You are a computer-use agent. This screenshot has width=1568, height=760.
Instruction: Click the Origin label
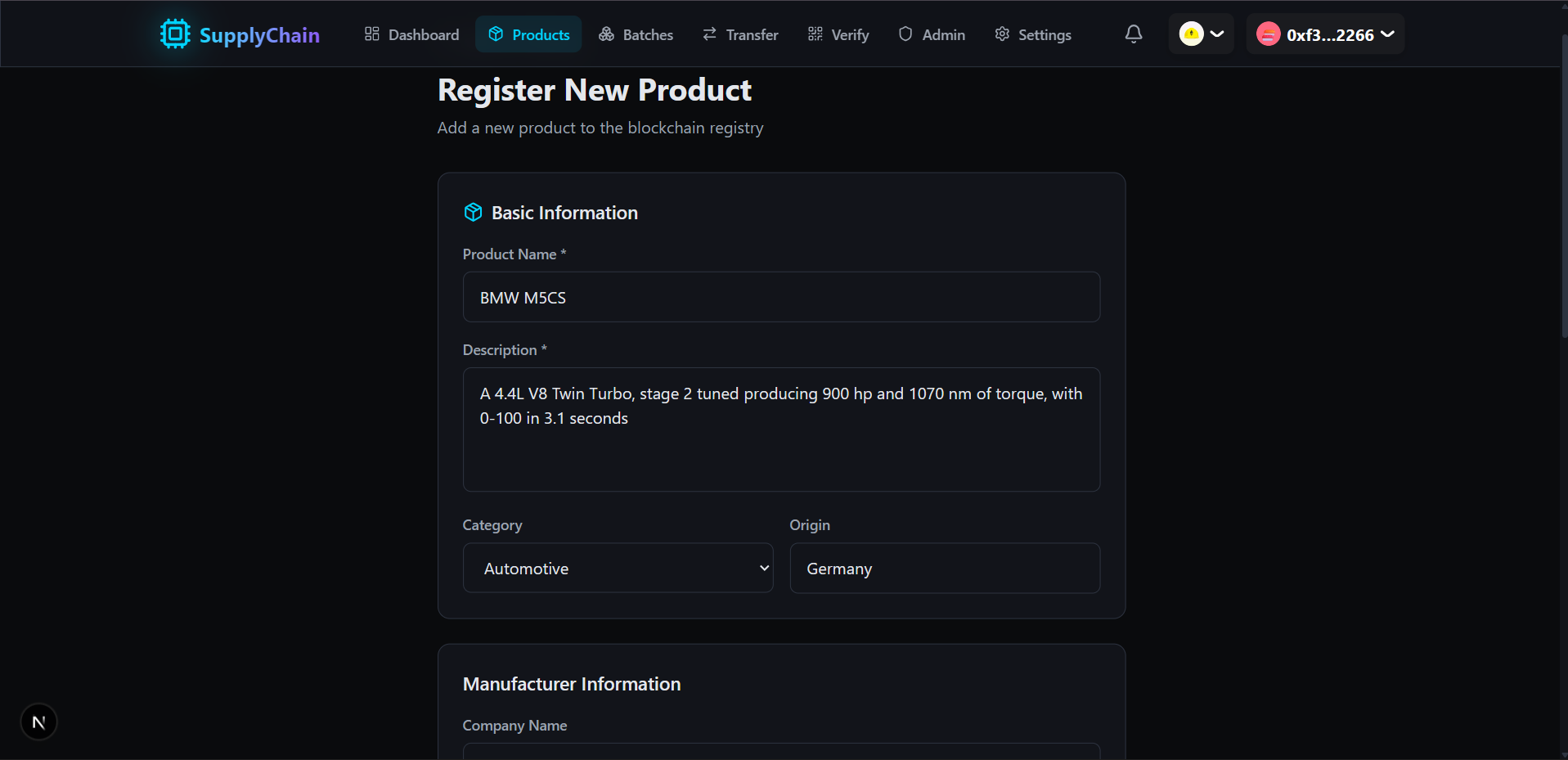coord(810,525)
